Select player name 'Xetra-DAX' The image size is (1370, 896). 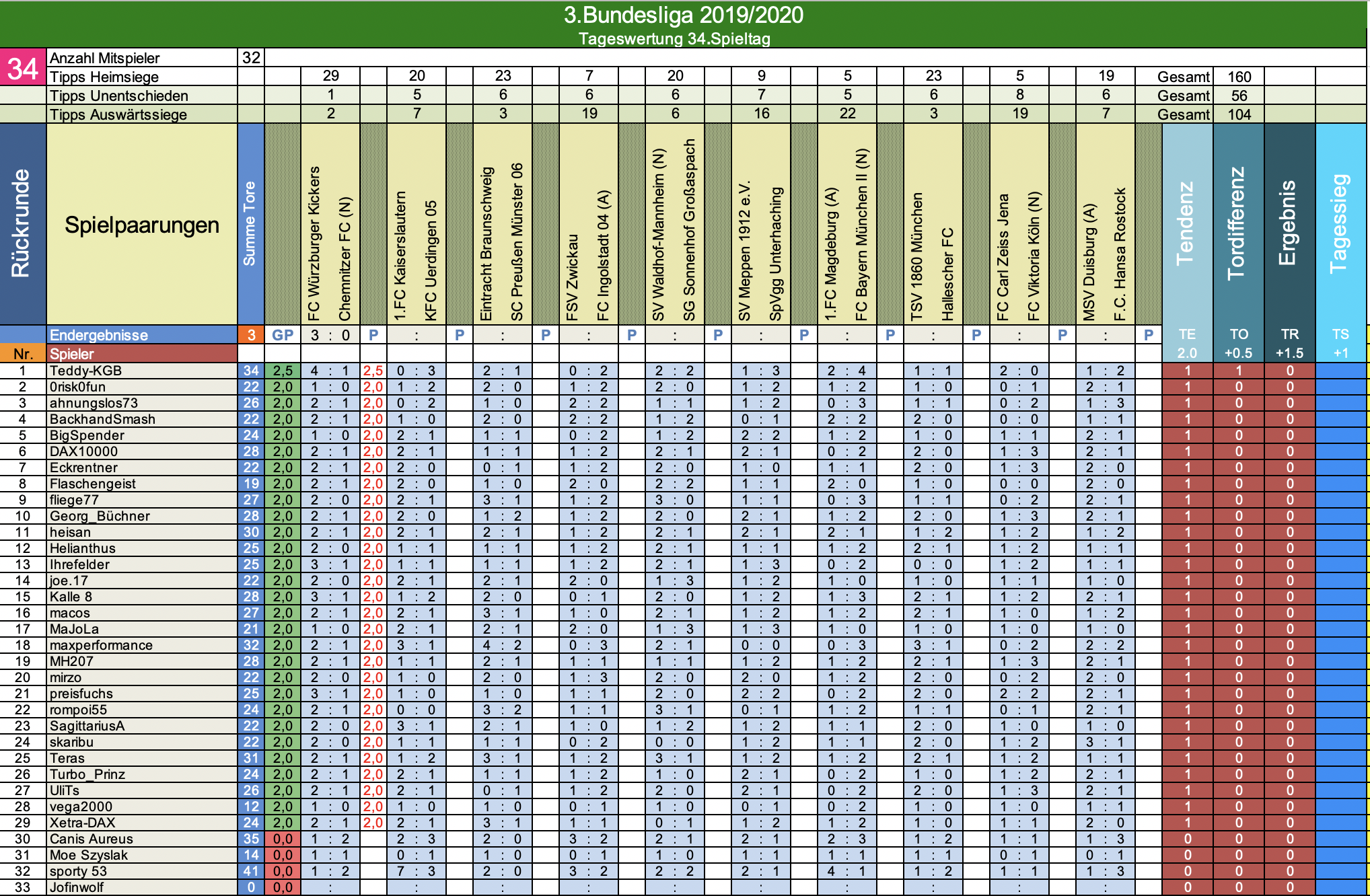coord(82,823)
